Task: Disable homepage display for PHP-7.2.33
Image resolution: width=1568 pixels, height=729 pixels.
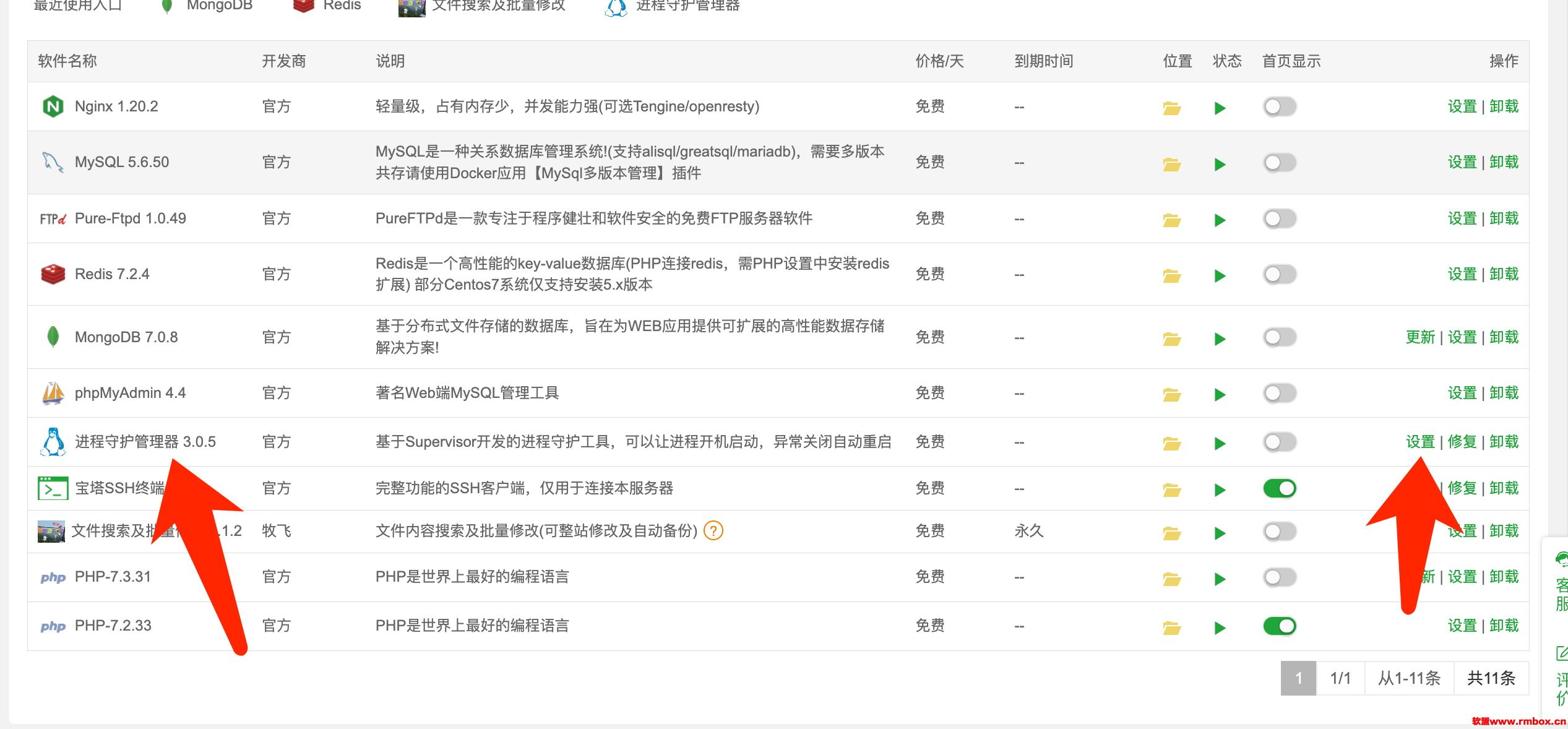Action: [x=1280, y=626]
